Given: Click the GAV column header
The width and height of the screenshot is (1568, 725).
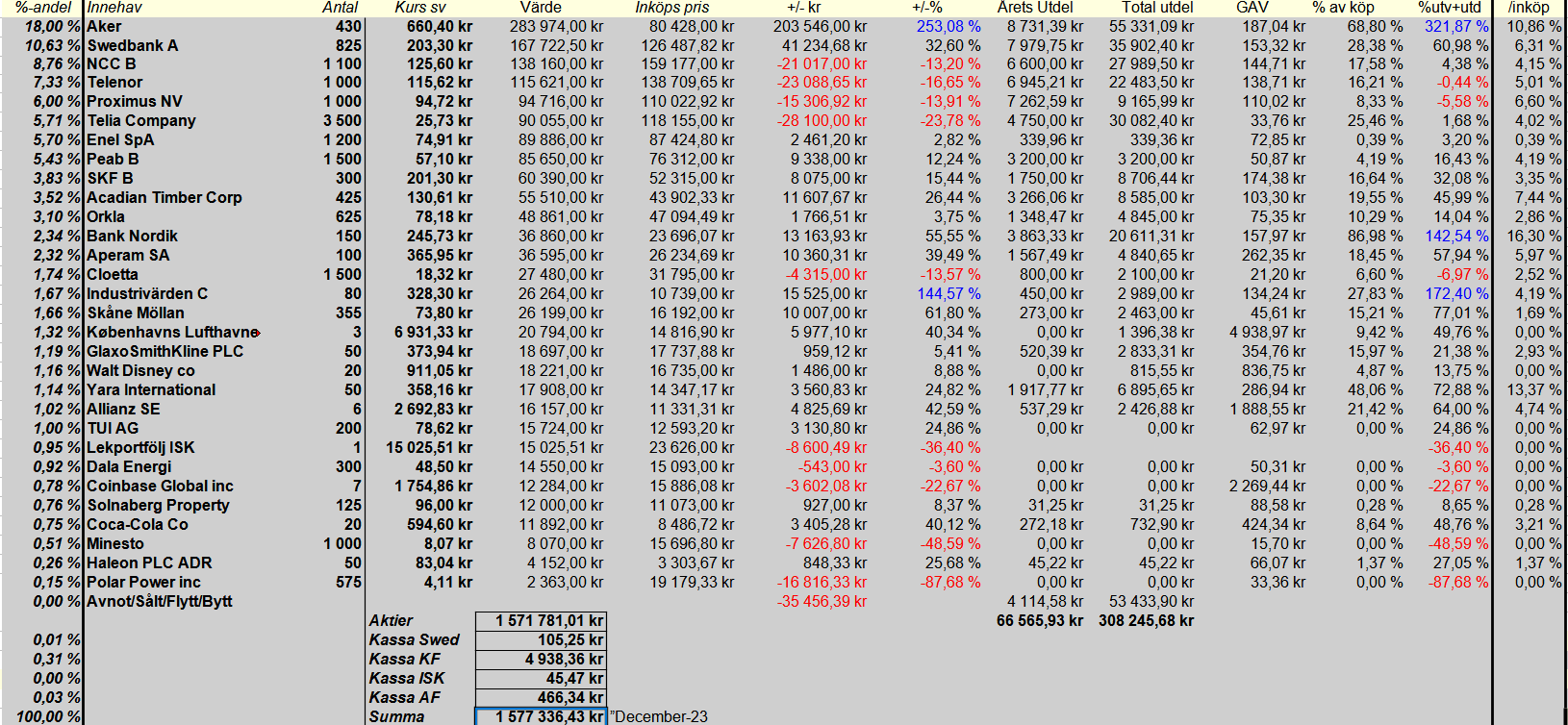Looking at the screenshot, I should [x=1252, y=8].
